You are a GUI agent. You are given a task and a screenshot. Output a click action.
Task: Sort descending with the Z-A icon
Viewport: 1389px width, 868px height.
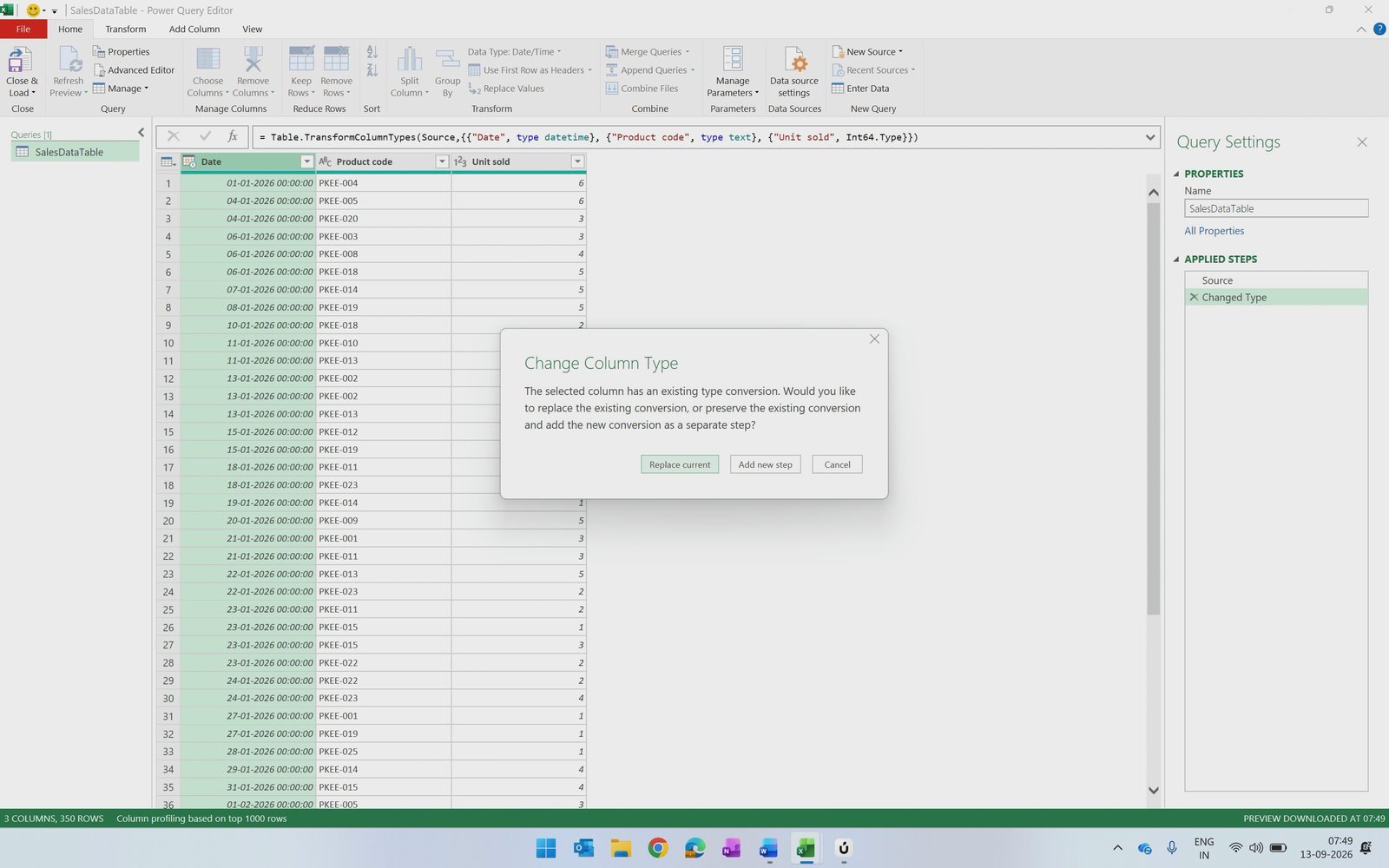(372, 70)
